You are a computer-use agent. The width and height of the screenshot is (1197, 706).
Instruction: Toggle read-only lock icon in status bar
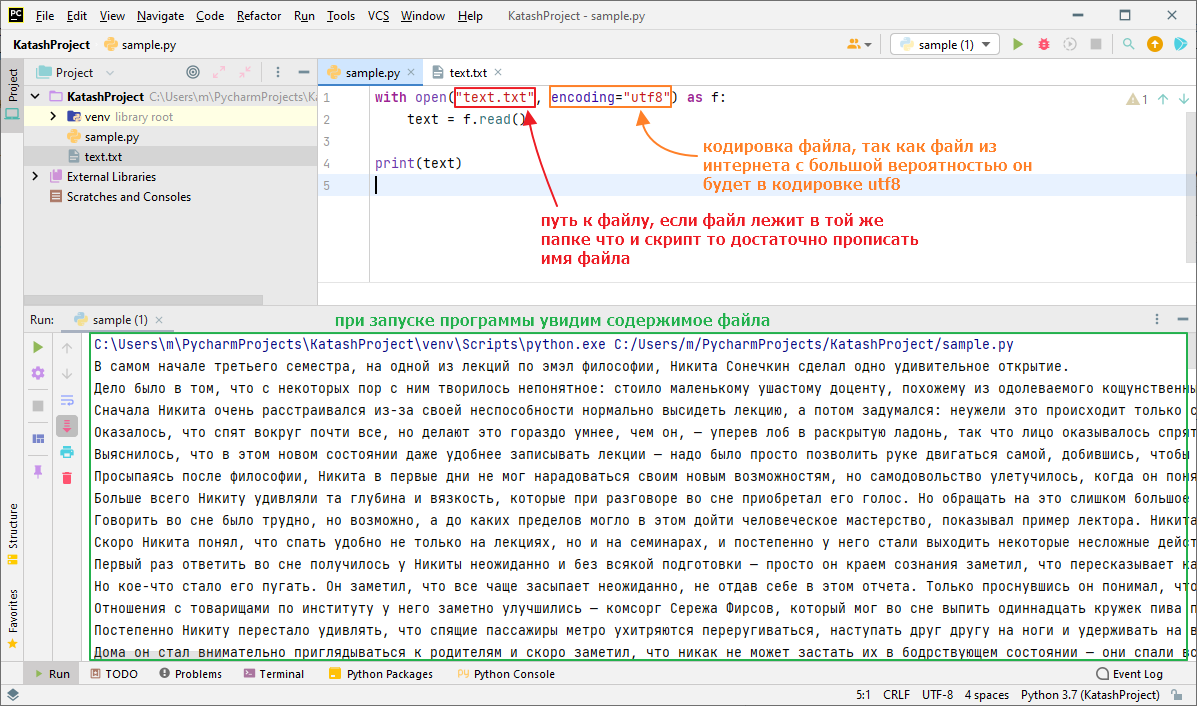pyautogui.click(x=1177, y=695)
